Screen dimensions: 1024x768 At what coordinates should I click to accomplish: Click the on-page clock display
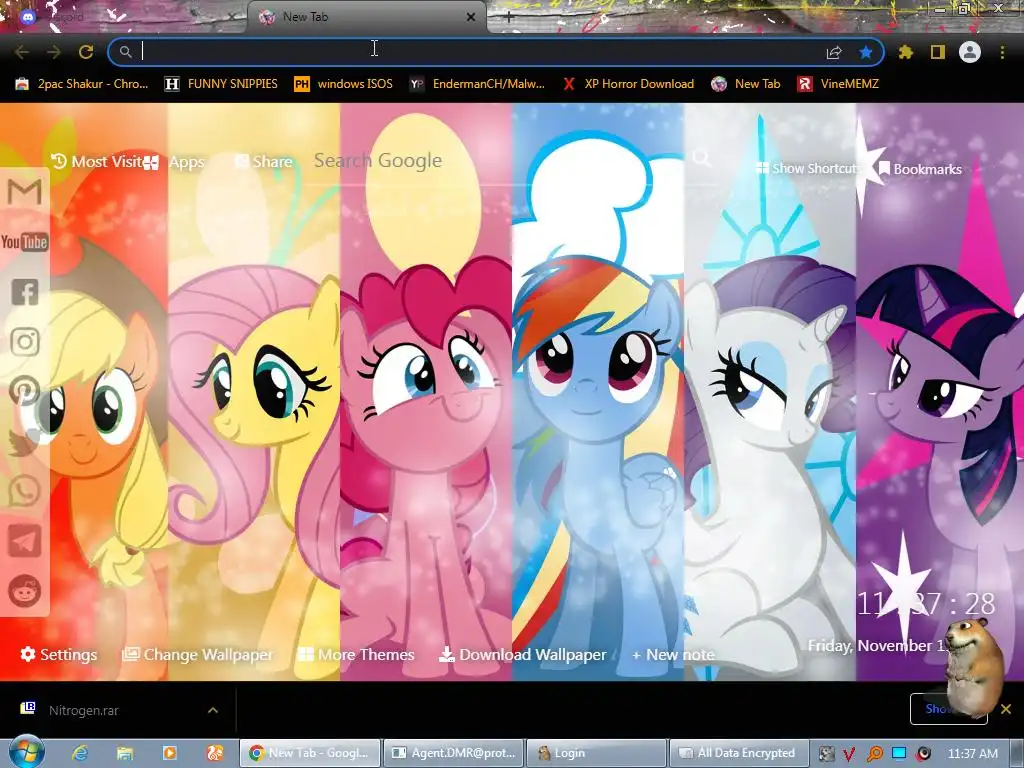tap(926, 604)
